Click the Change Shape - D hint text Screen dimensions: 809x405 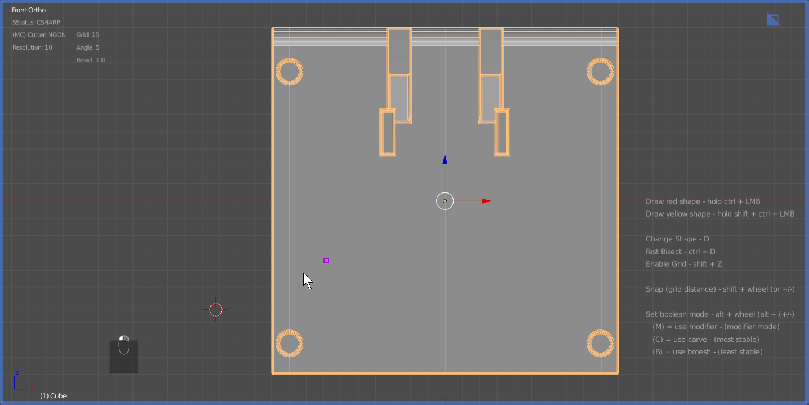[x=678, y=239]
